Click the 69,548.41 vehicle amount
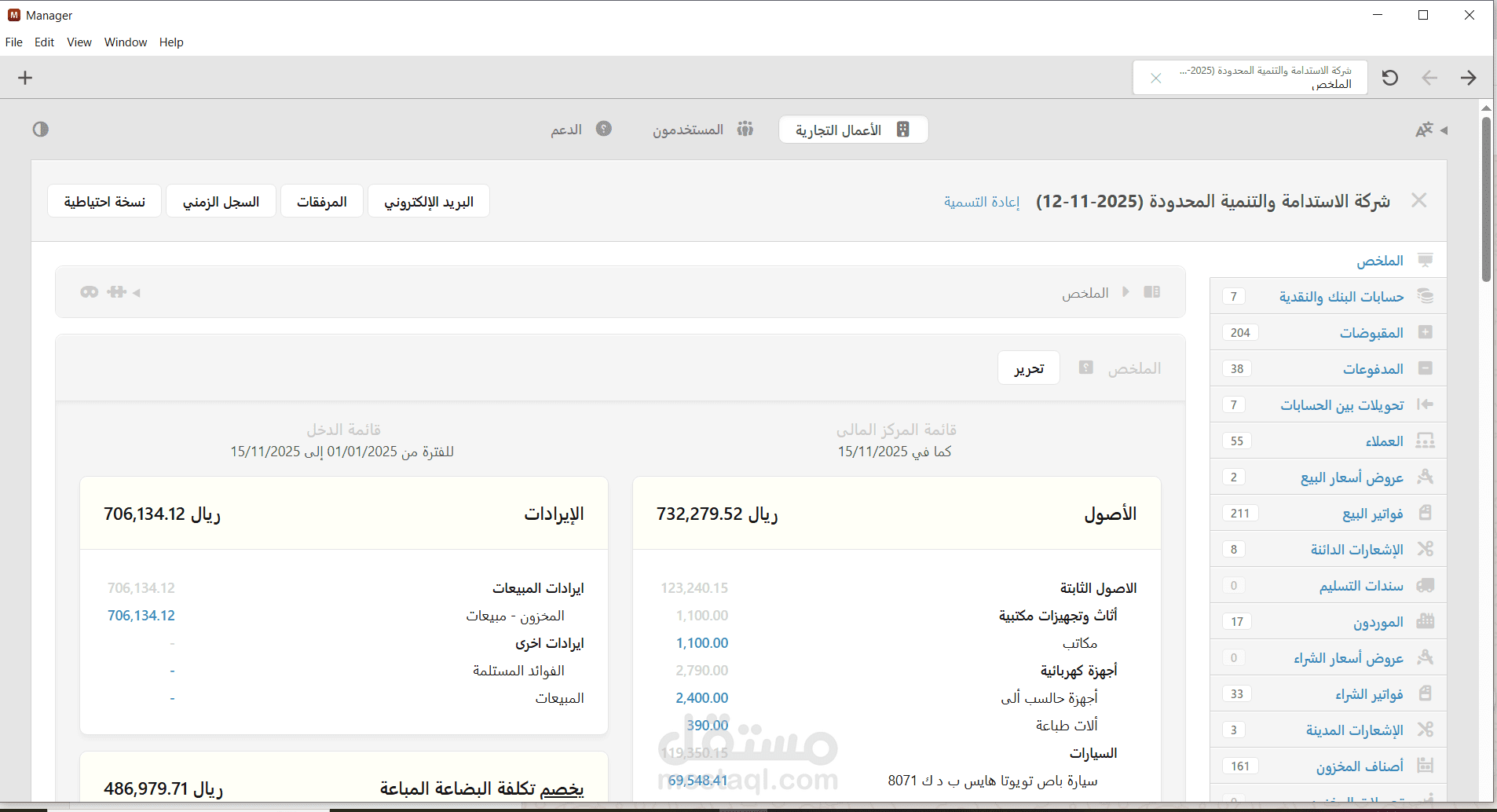The width and height of the screenshot is (1497, 812). click(x=698, y=781)
